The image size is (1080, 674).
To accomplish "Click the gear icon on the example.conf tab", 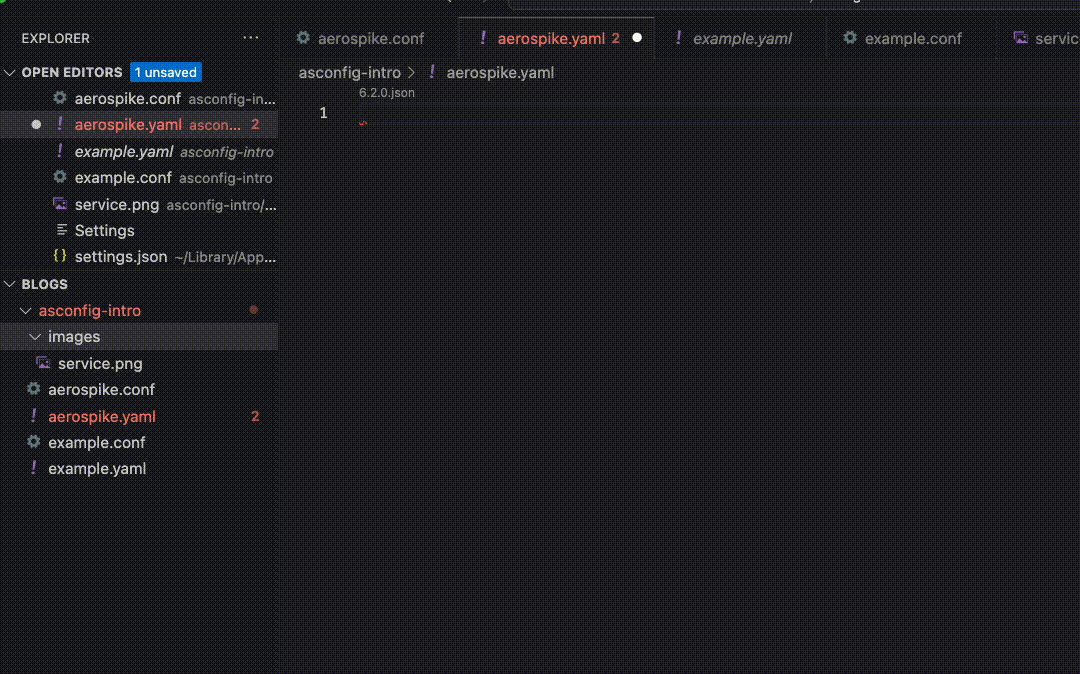I will pyautogui.click(x=851, y=38).
